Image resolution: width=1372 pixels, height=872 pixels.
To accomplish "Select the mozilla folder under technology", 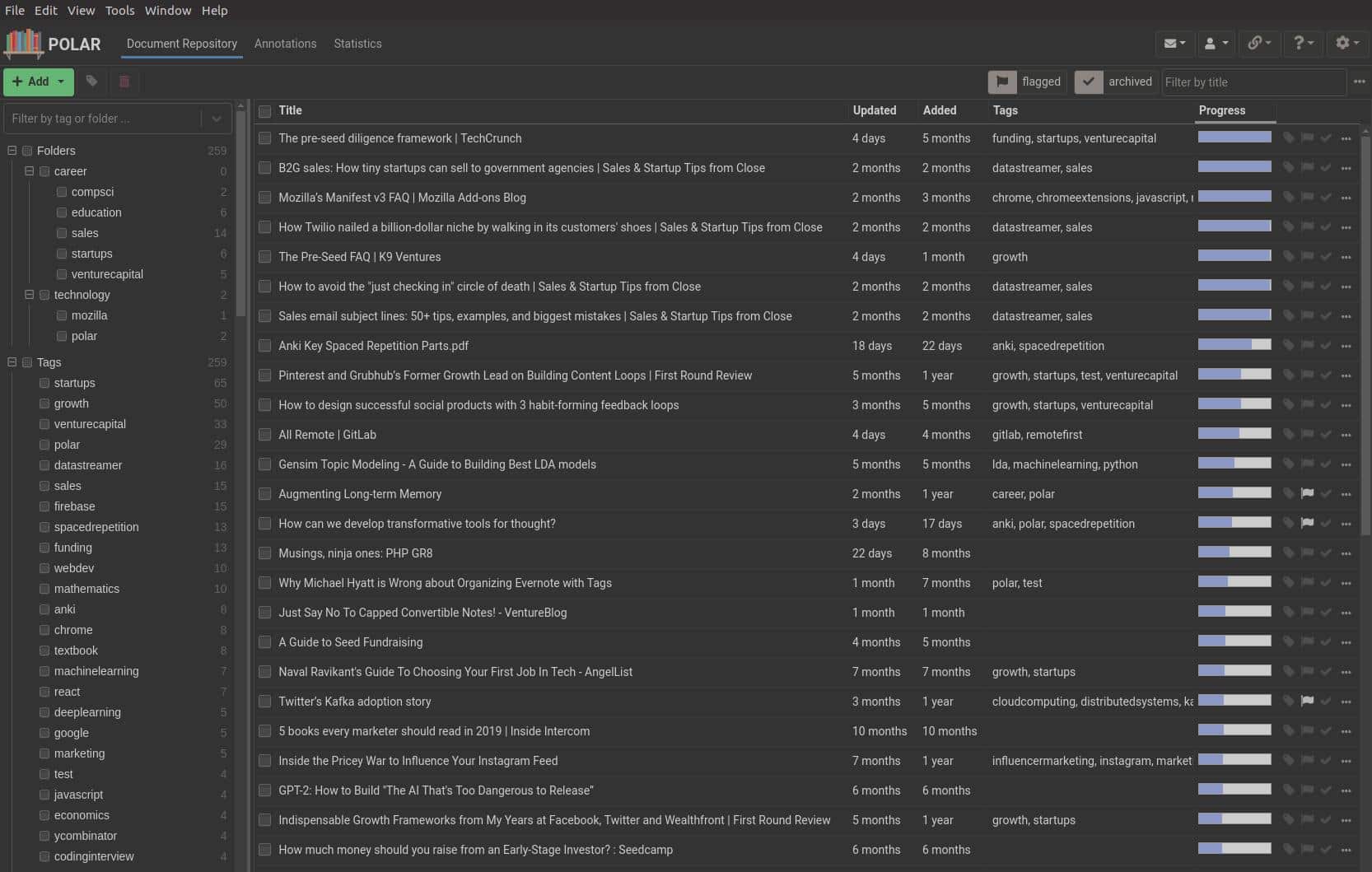I will [89, 315].
